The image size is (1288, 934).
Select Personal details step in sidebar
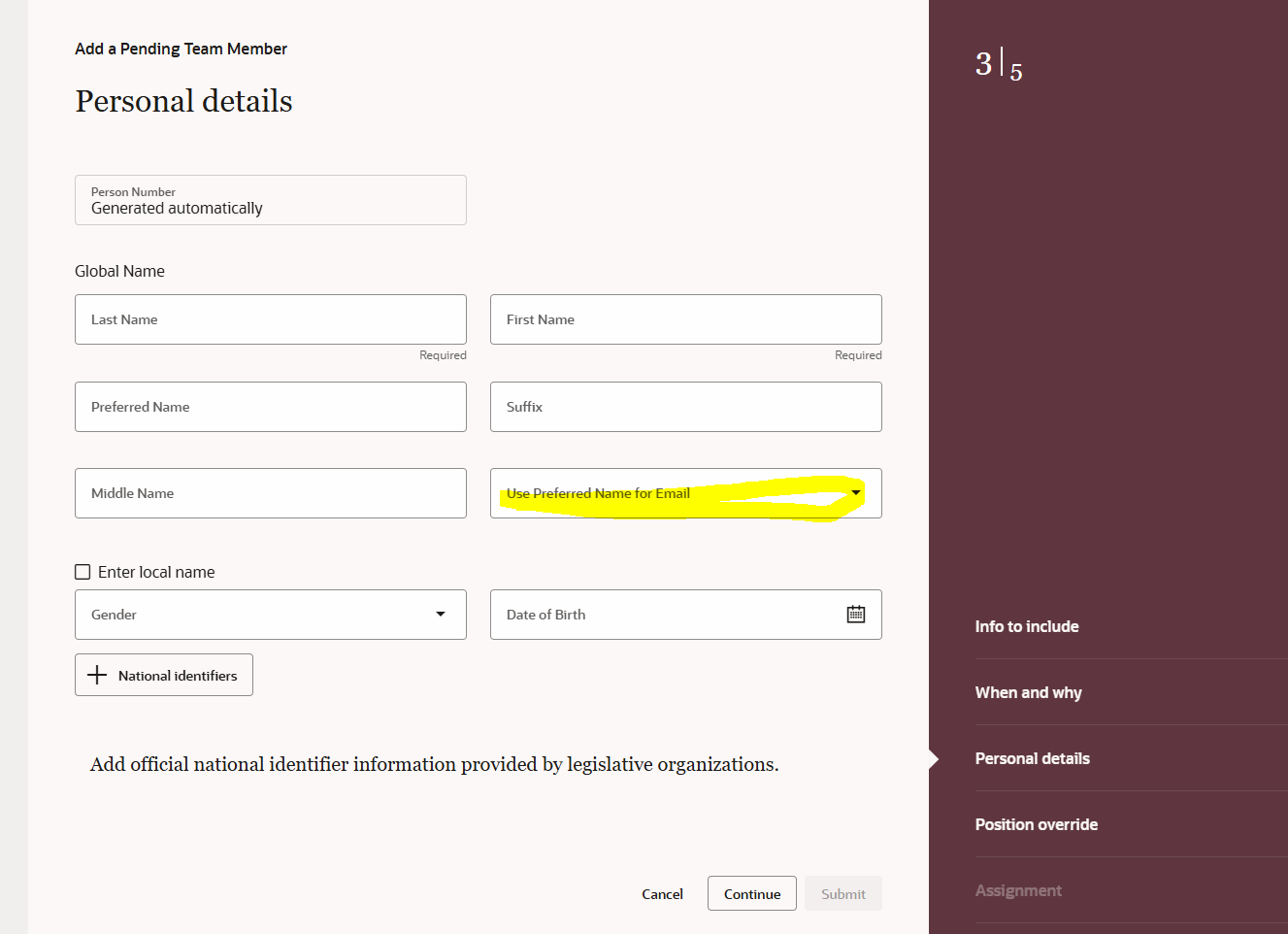pyautogui.click(x=1032, y=758)
